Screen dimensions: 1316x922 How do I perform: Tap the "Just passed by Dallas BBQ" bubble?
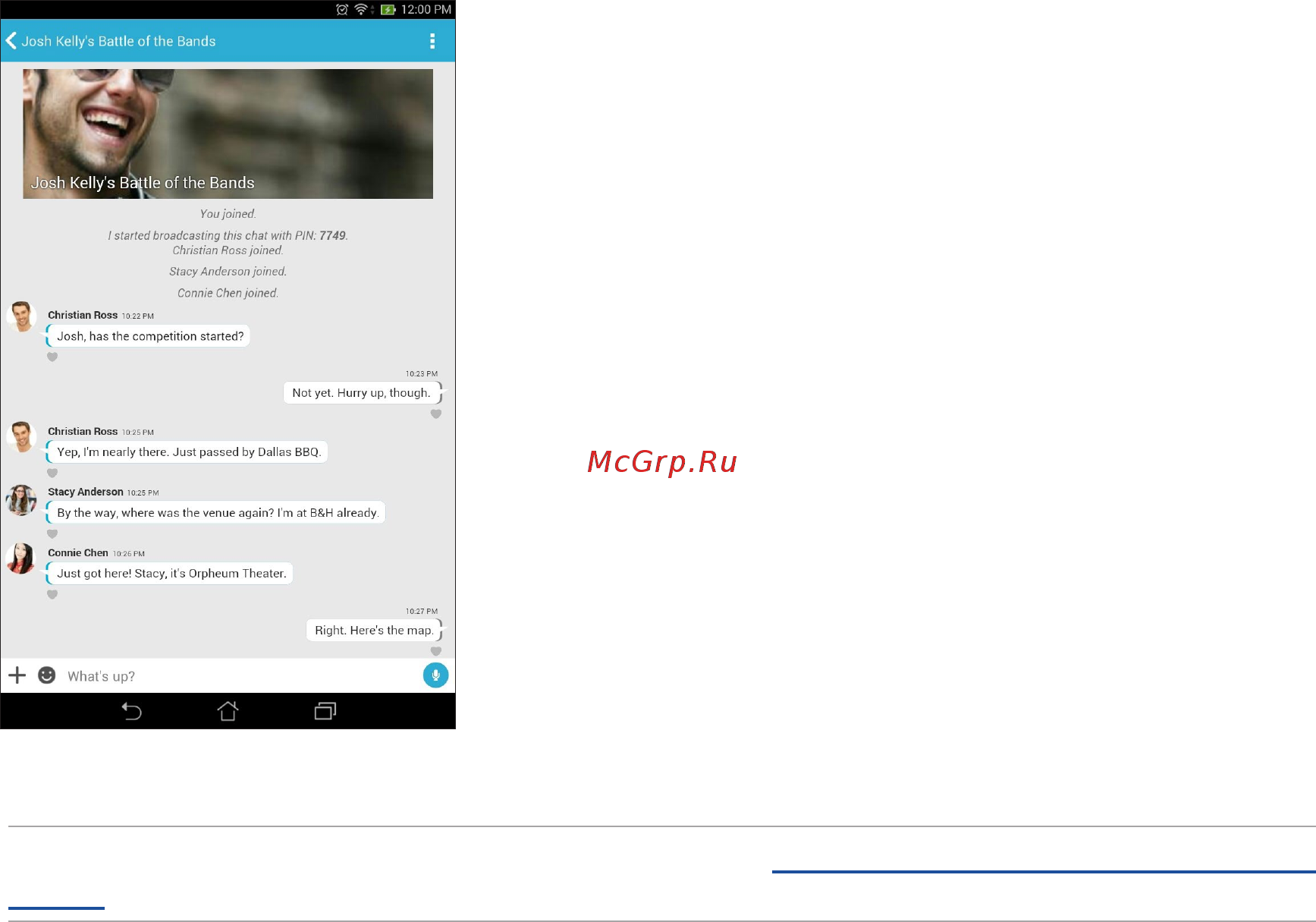click(x=187, y=452)
